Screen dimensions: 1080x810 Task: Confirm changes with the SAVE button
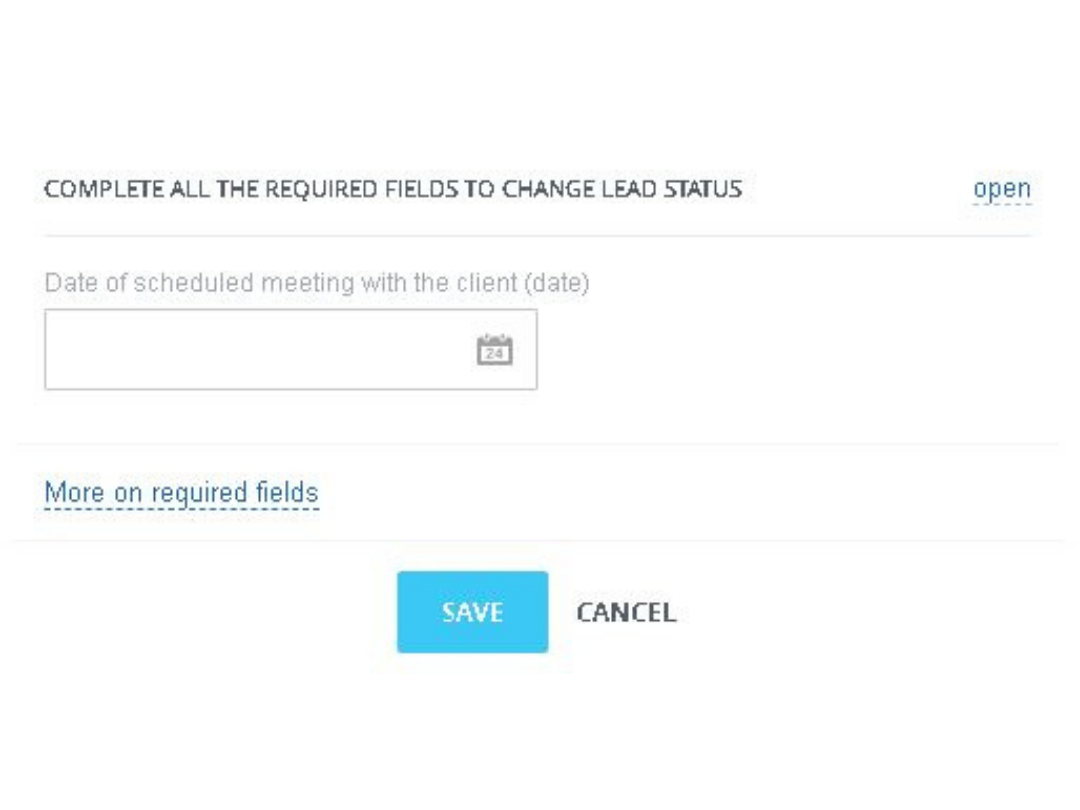pyautogui.click(x=472, y=612)
